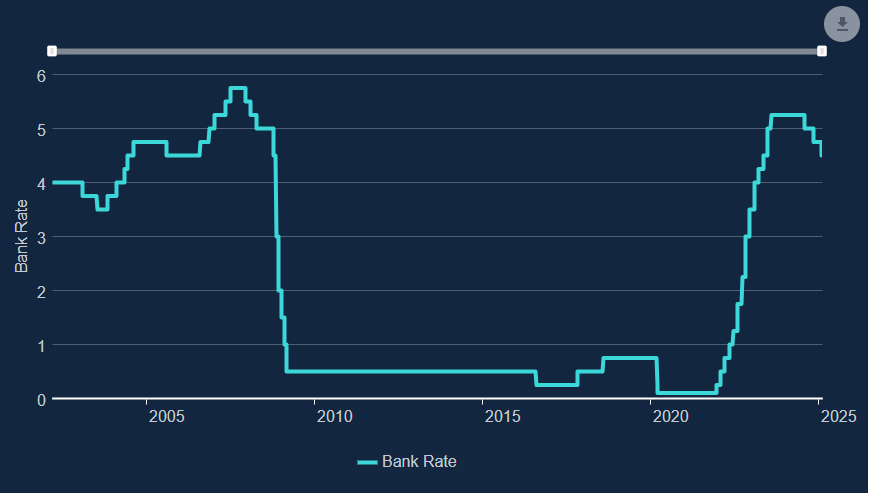
Task: Click the Bank Rate legend line swatch
Action: 367,462
